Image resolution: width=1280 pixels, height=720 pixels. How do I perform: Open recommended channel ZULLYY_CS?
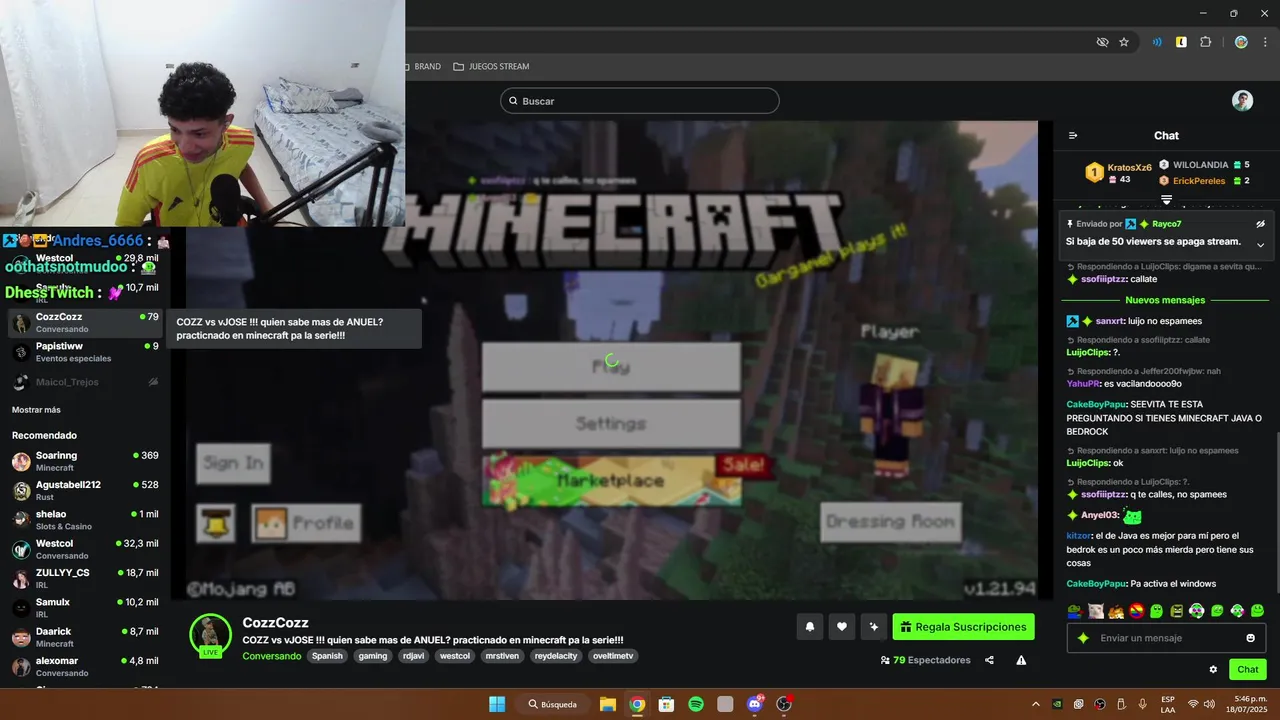[85, 578]
